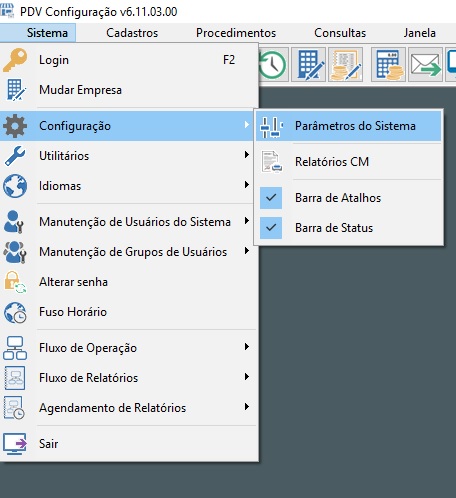This screenshot has height=498, width=456.
Task: Click the Sair monitor arrow icon
Action: tap(15, 444)
